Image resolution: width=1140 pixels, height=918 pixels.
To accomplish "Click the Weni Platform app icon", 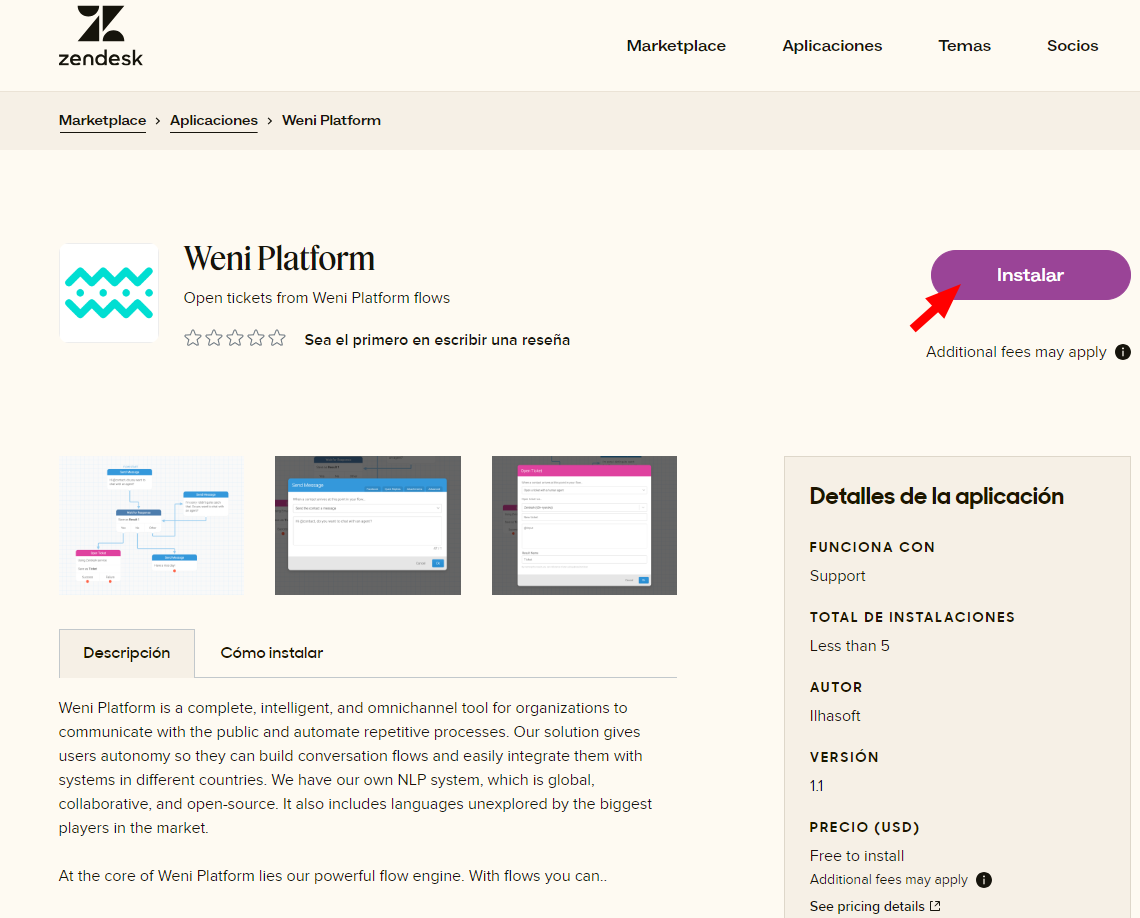I will click(108, 293).
